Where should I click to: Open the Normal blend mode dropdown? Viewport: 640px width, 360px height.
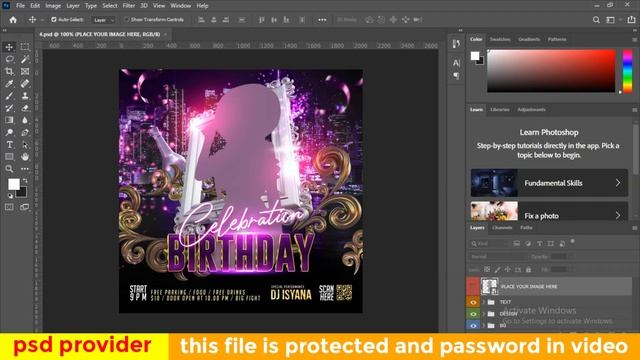coord(498,257)
